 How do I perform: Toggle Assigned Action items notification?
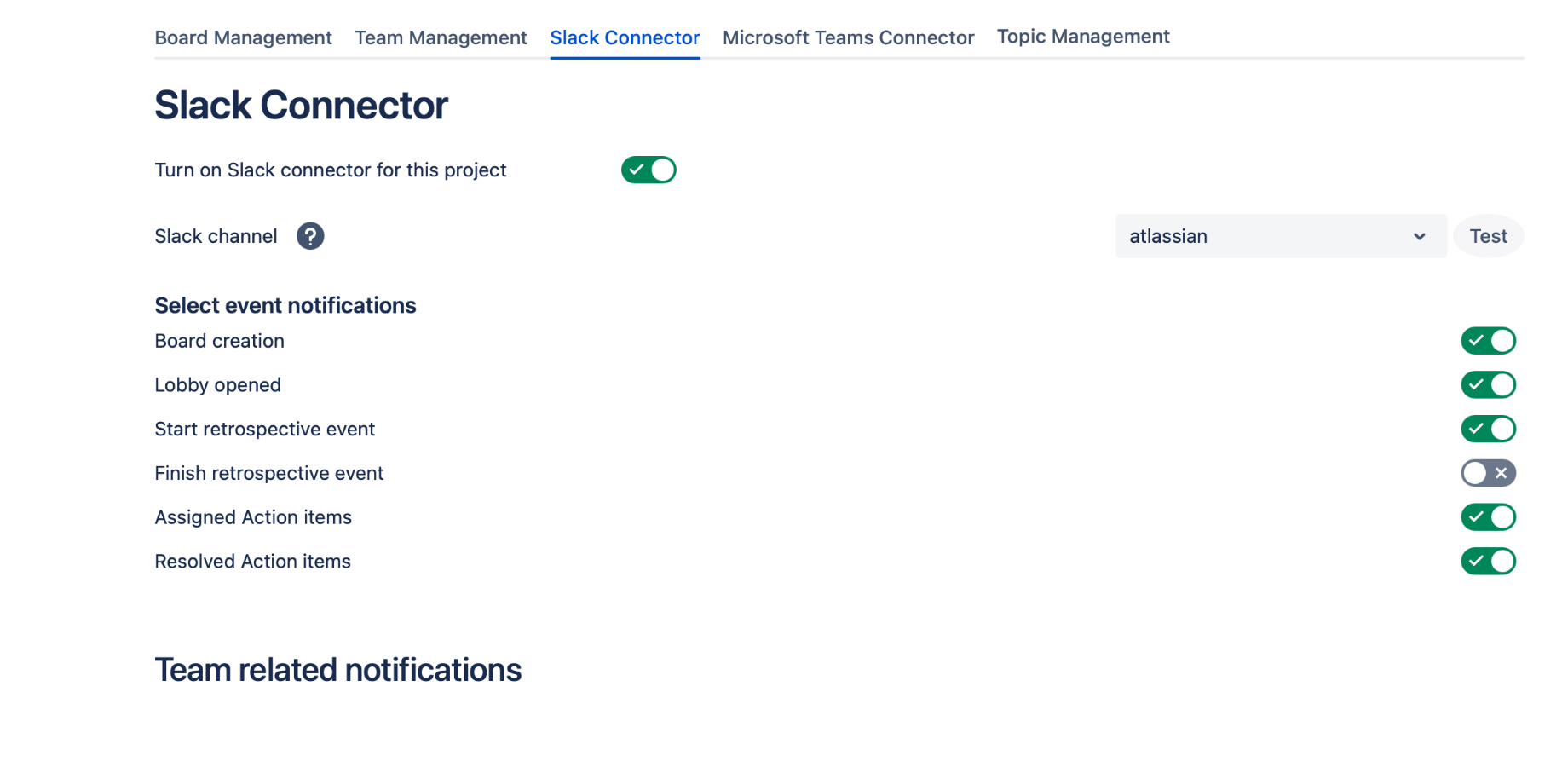pos(1488,517)
